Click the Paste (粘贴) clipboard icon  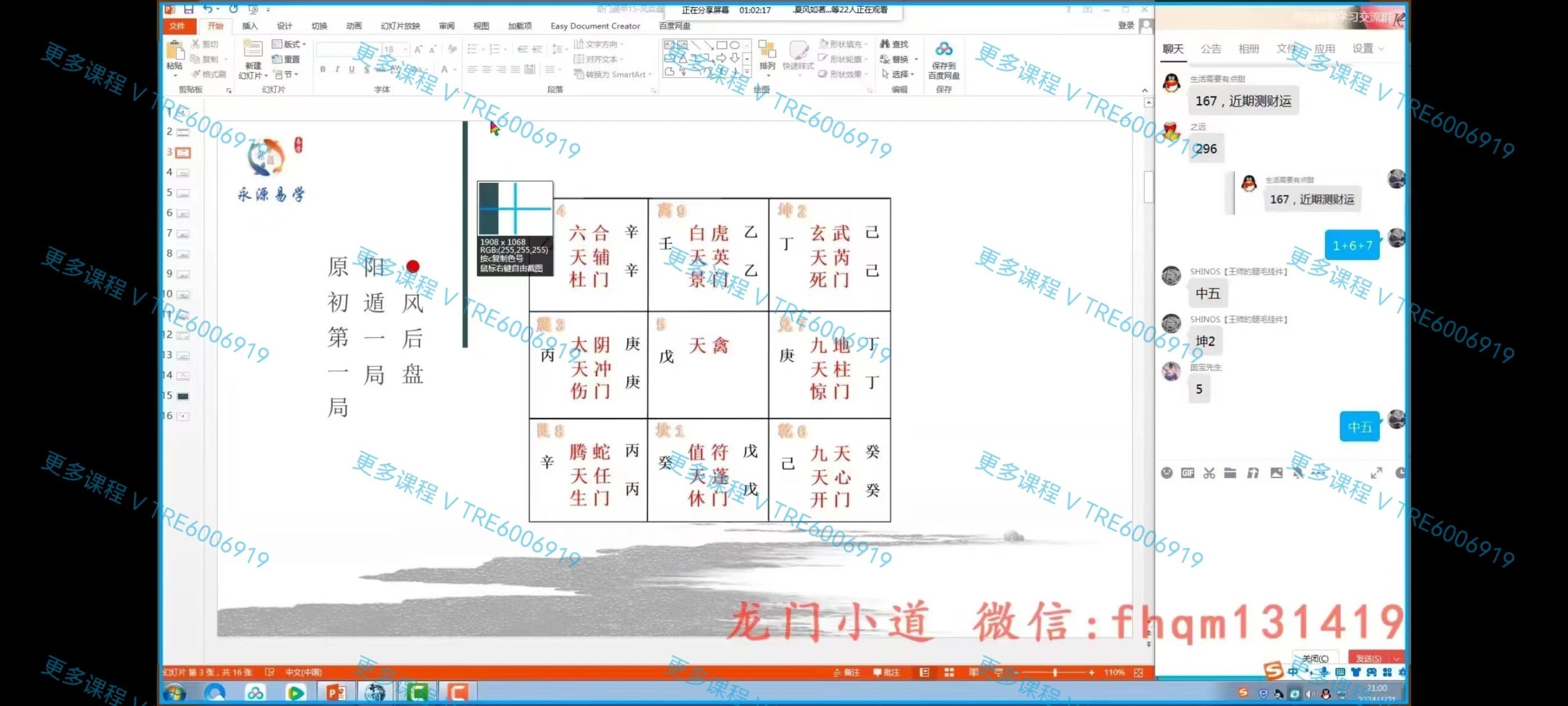(175, 50)
